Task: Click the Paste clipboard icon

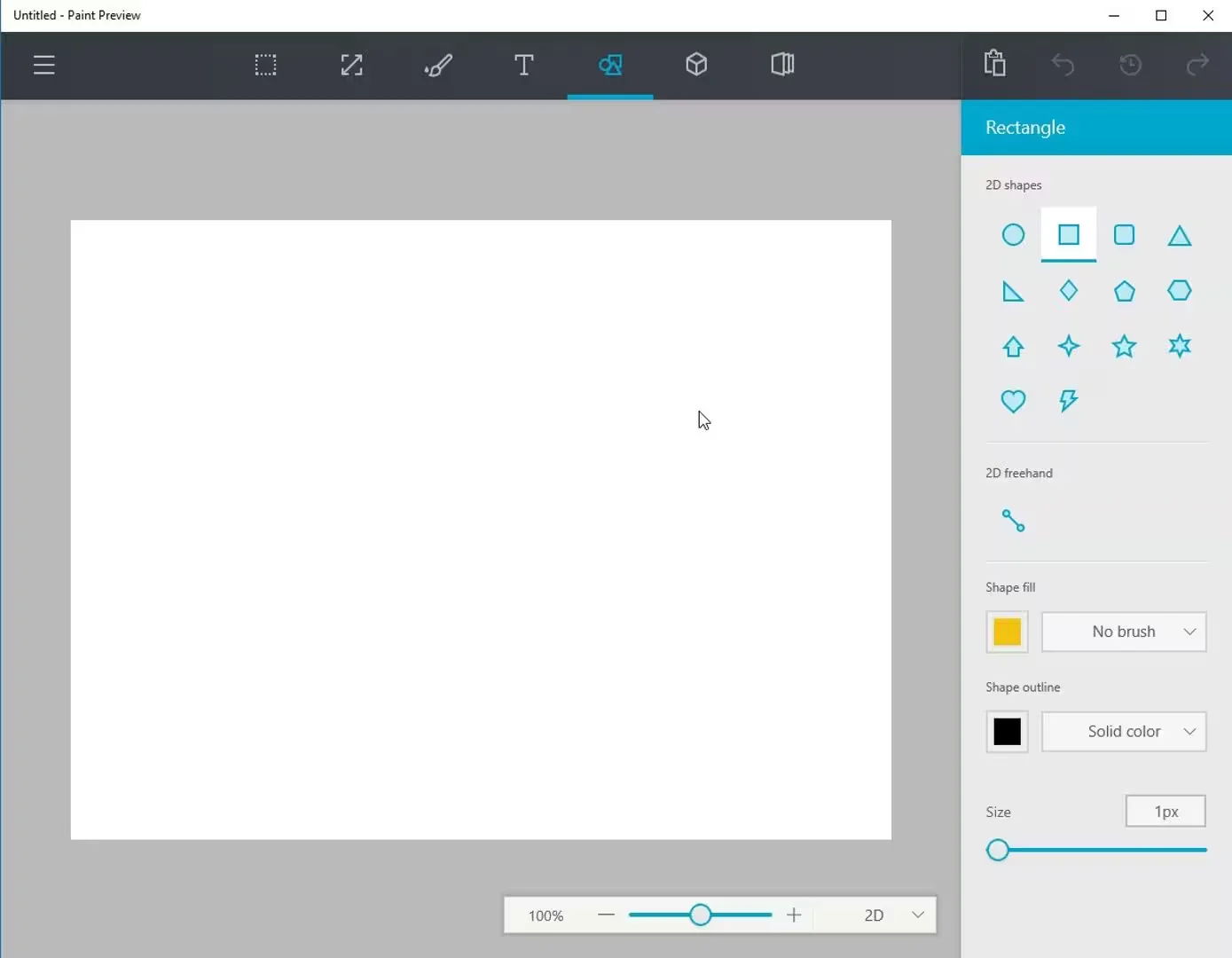Action: [994, 64]
